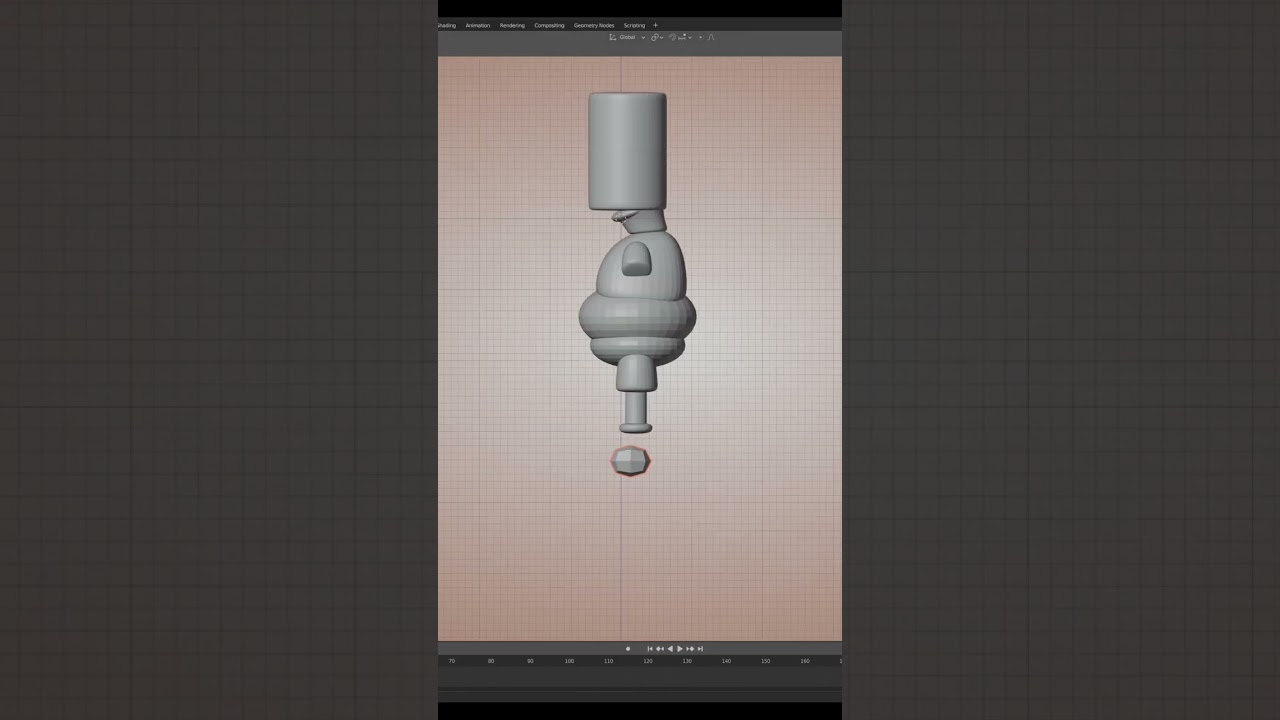Select the tall cylinder object in the viewport
The image size is (1280, 720).
[627, 151]
